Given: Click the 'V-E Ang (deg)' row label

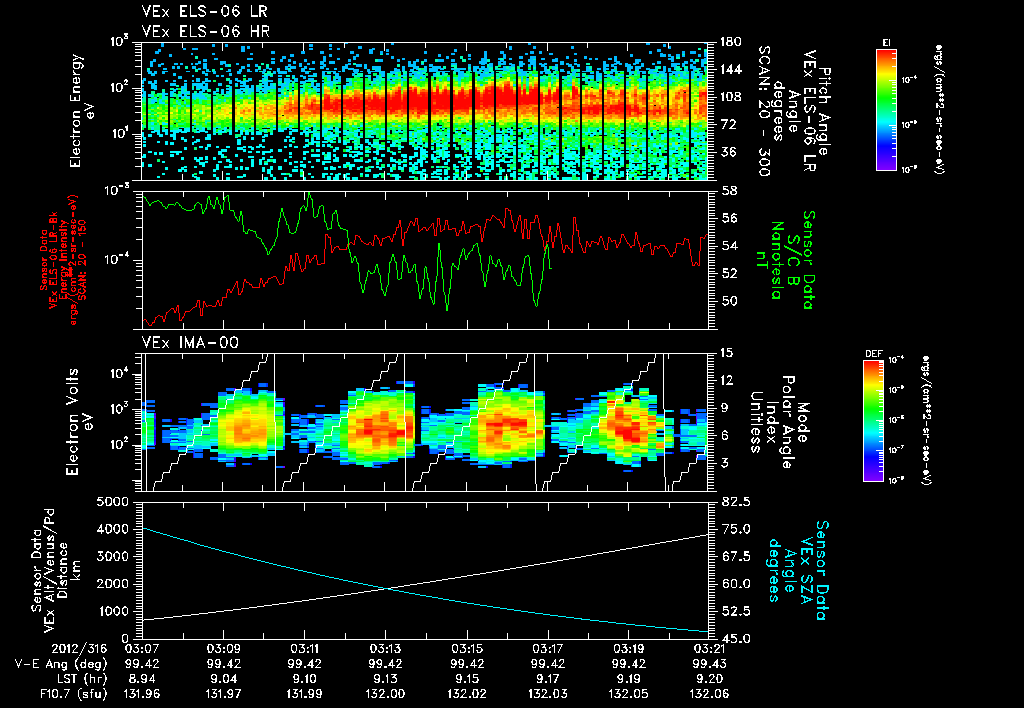Looking at the screenshot, I should (x=61, y=664).
